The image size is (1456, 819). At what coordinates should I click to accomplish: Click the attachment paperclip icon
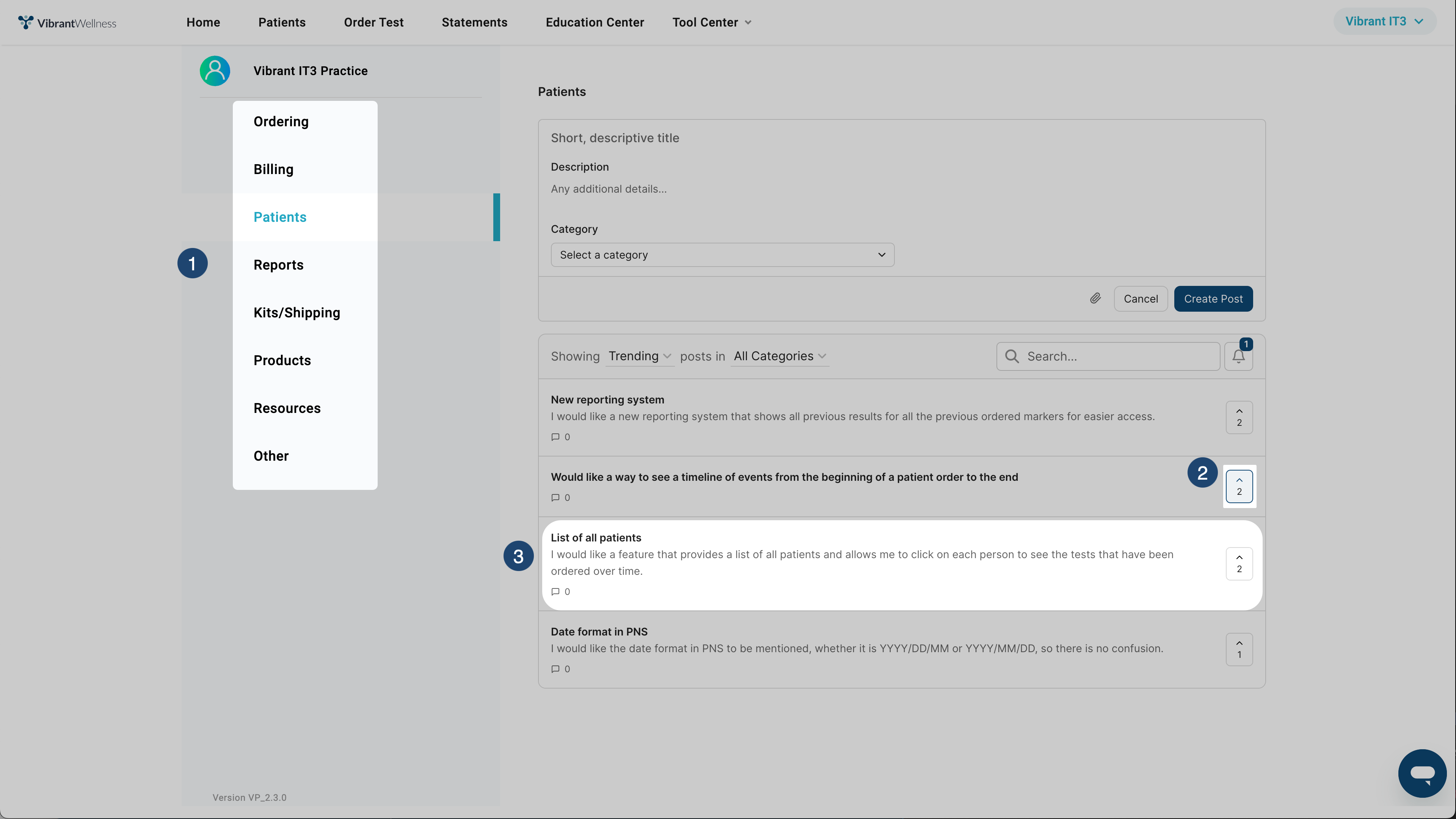coord(1095,298)
